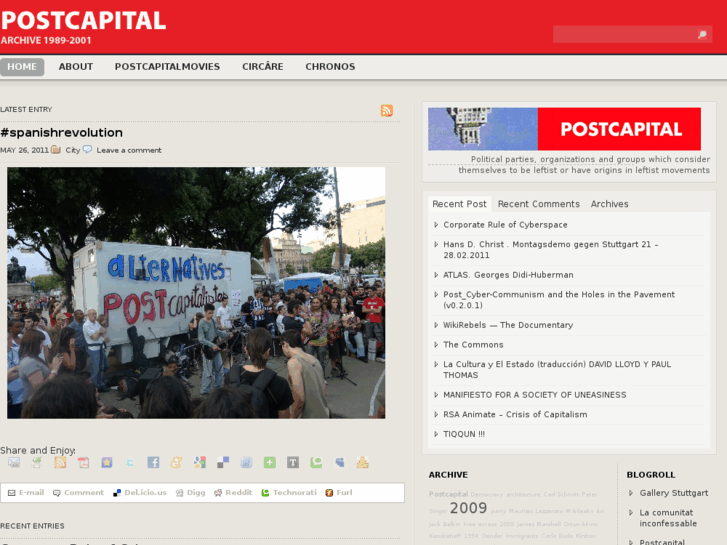Open La comunitat inconfessable blogroll link
The width and height of the screenshot is (727, 545).
point(668,518)
